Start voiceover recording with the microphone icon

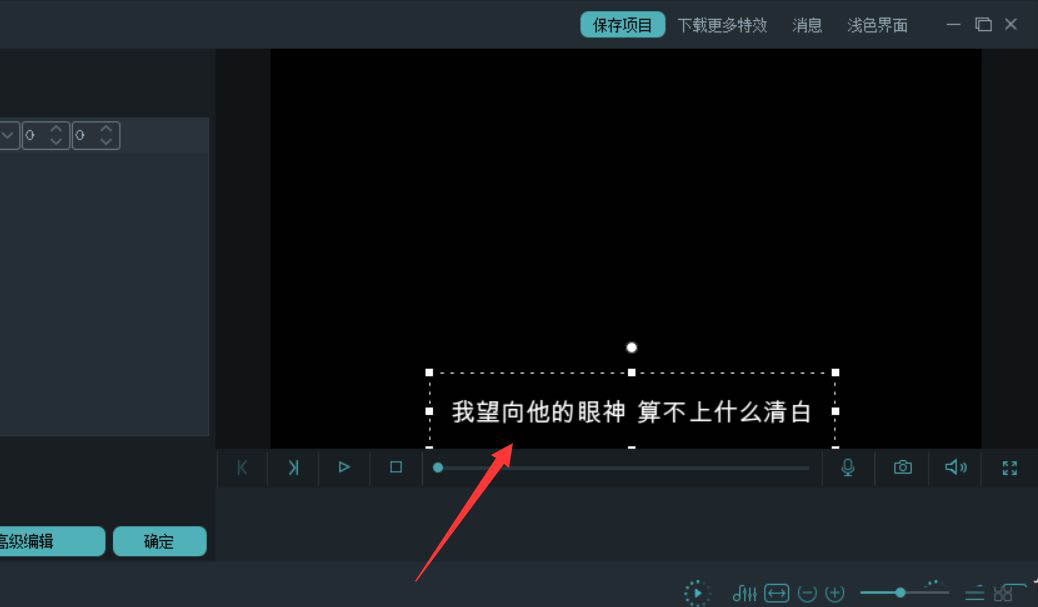tap(848, 467)
